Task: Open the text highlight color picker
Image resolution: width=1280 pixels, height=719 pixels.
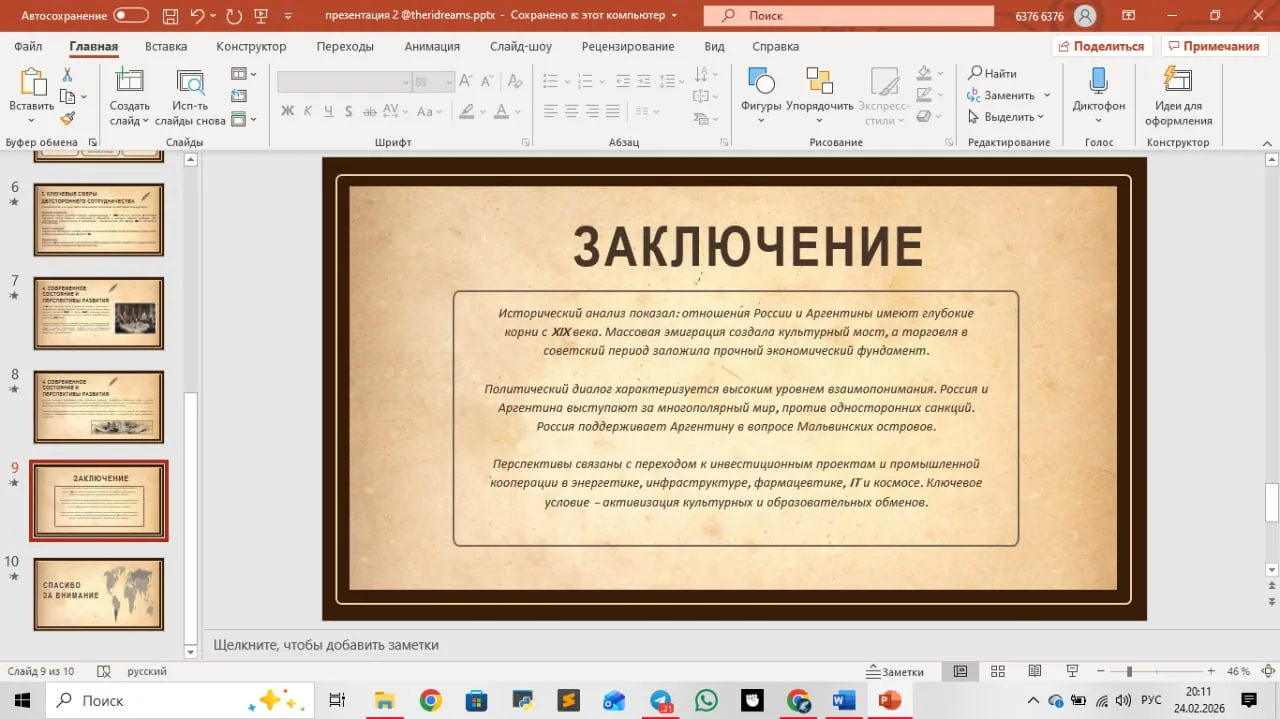Action: [x=468, y=111]
